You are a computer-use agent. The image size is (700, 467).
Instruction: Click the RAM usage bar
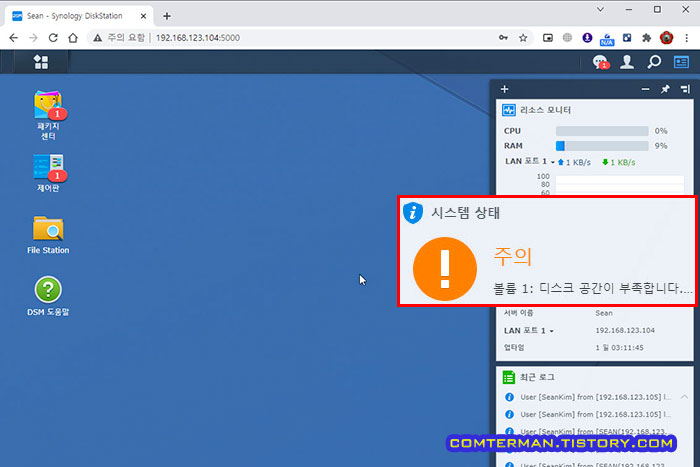pyautogui.click(x=602, y=146)
